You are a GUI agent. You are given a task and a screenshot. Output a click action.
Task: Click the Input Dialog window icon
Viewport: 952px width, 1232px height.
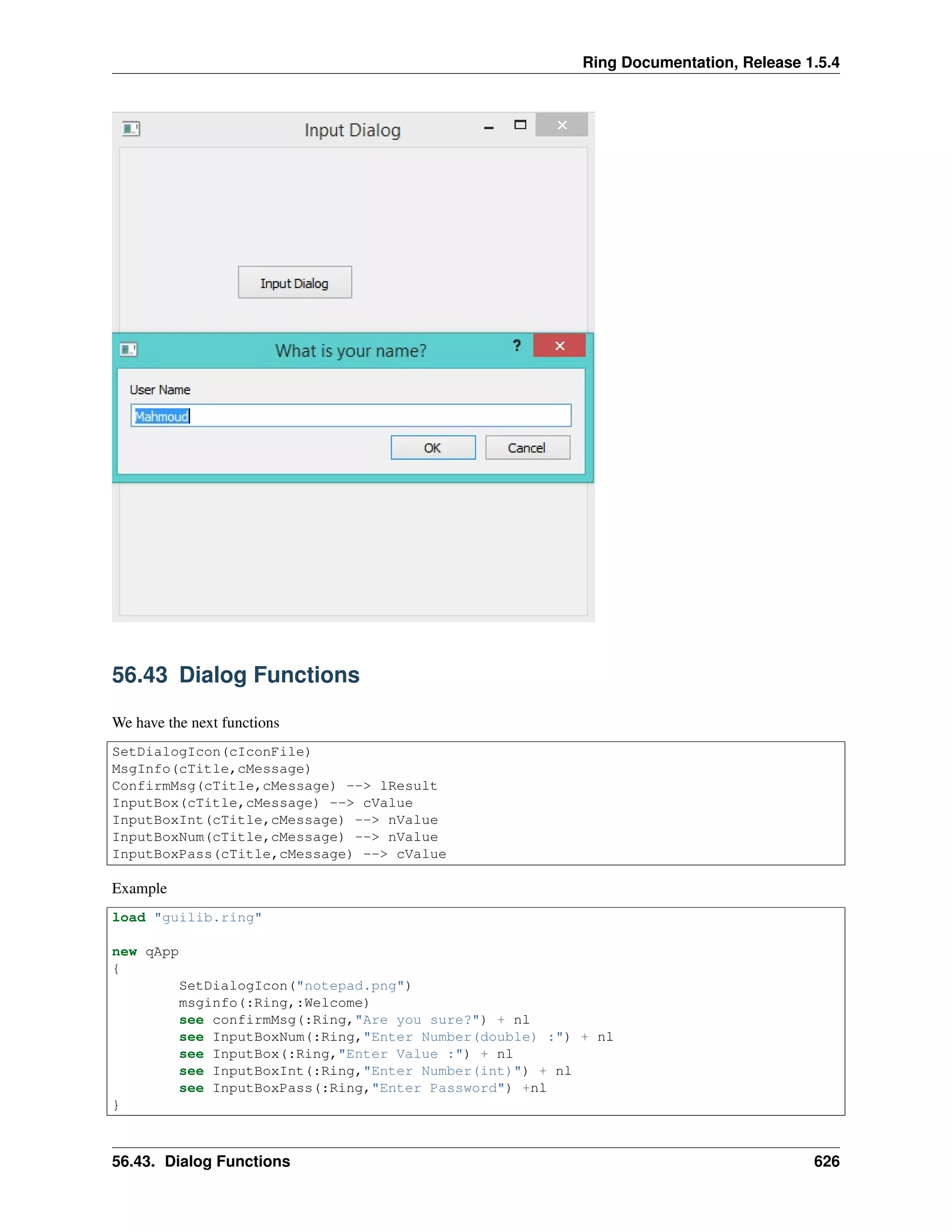coord(131,129)
